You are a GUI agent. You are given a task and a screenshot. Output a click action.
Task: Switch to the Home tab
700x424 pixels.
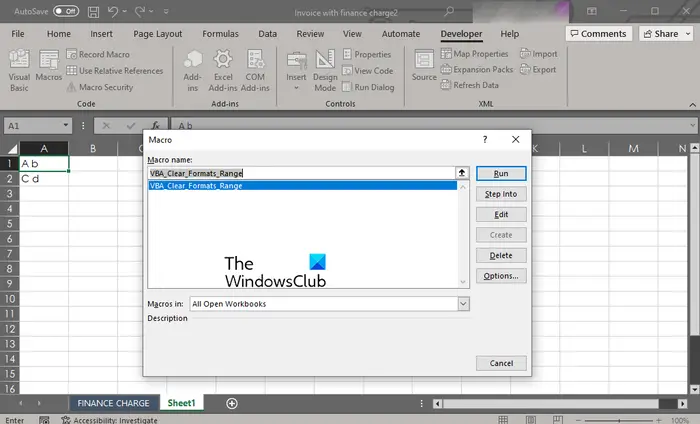click(59, 34)
